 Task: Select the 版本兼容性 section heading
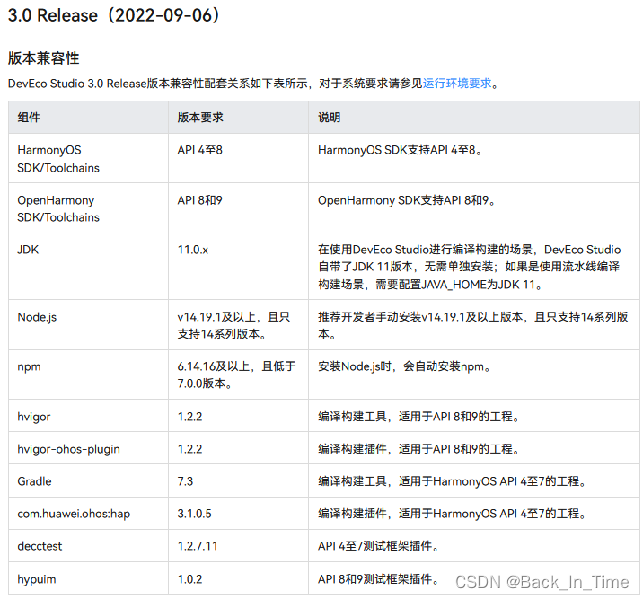[x=44, y=58]
